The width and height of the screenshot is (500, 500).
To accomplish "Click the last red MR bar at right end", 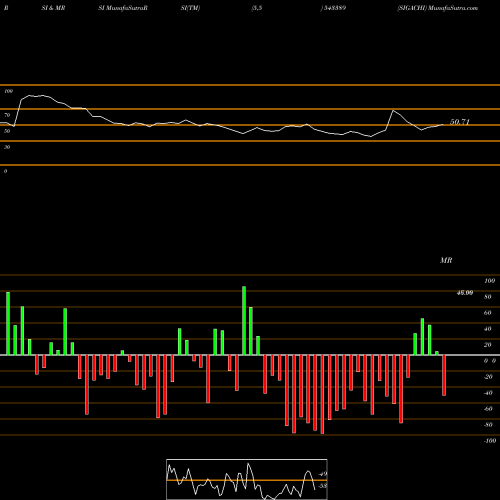I will 444,375.
